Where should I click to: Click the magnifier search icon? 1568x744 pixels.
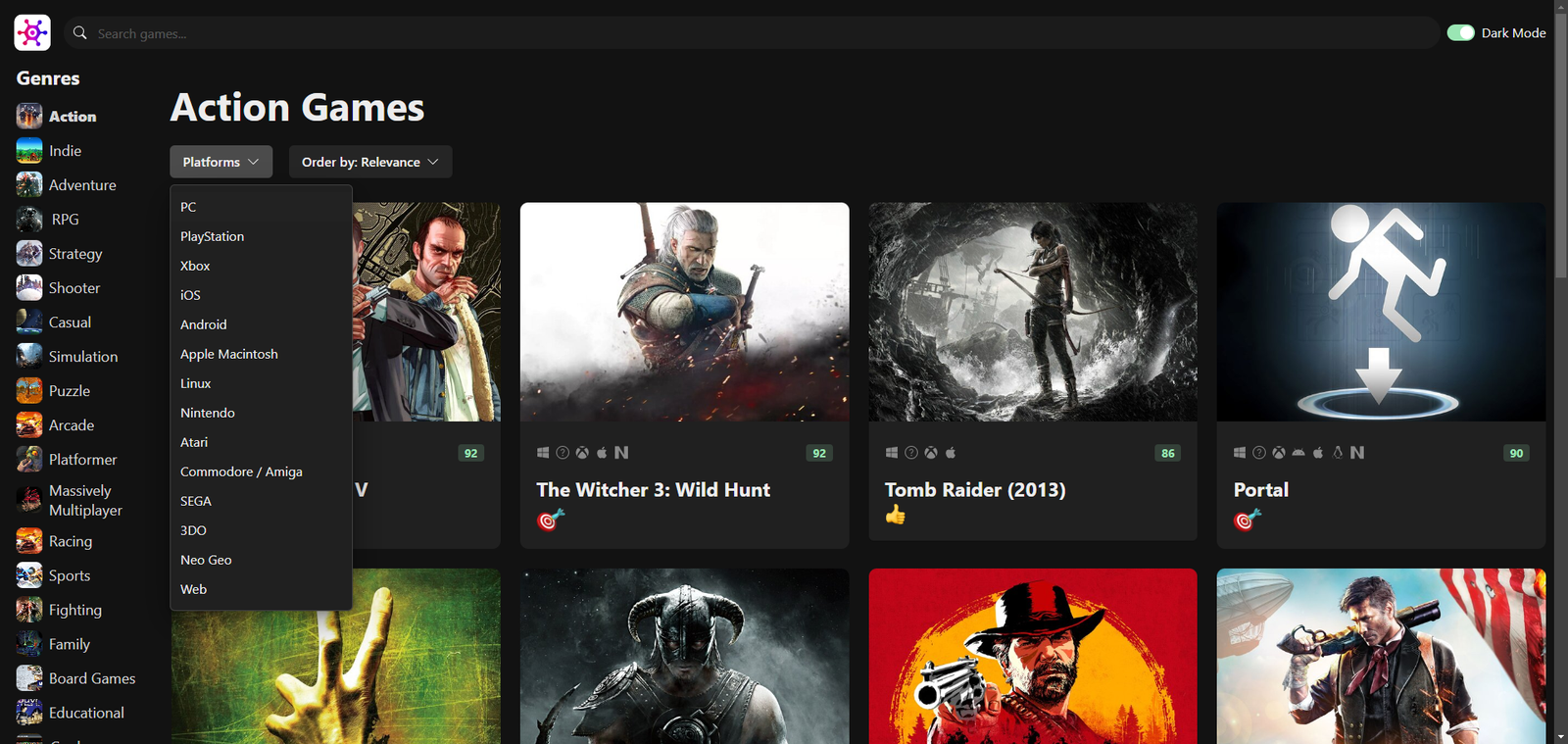(80, 33)
